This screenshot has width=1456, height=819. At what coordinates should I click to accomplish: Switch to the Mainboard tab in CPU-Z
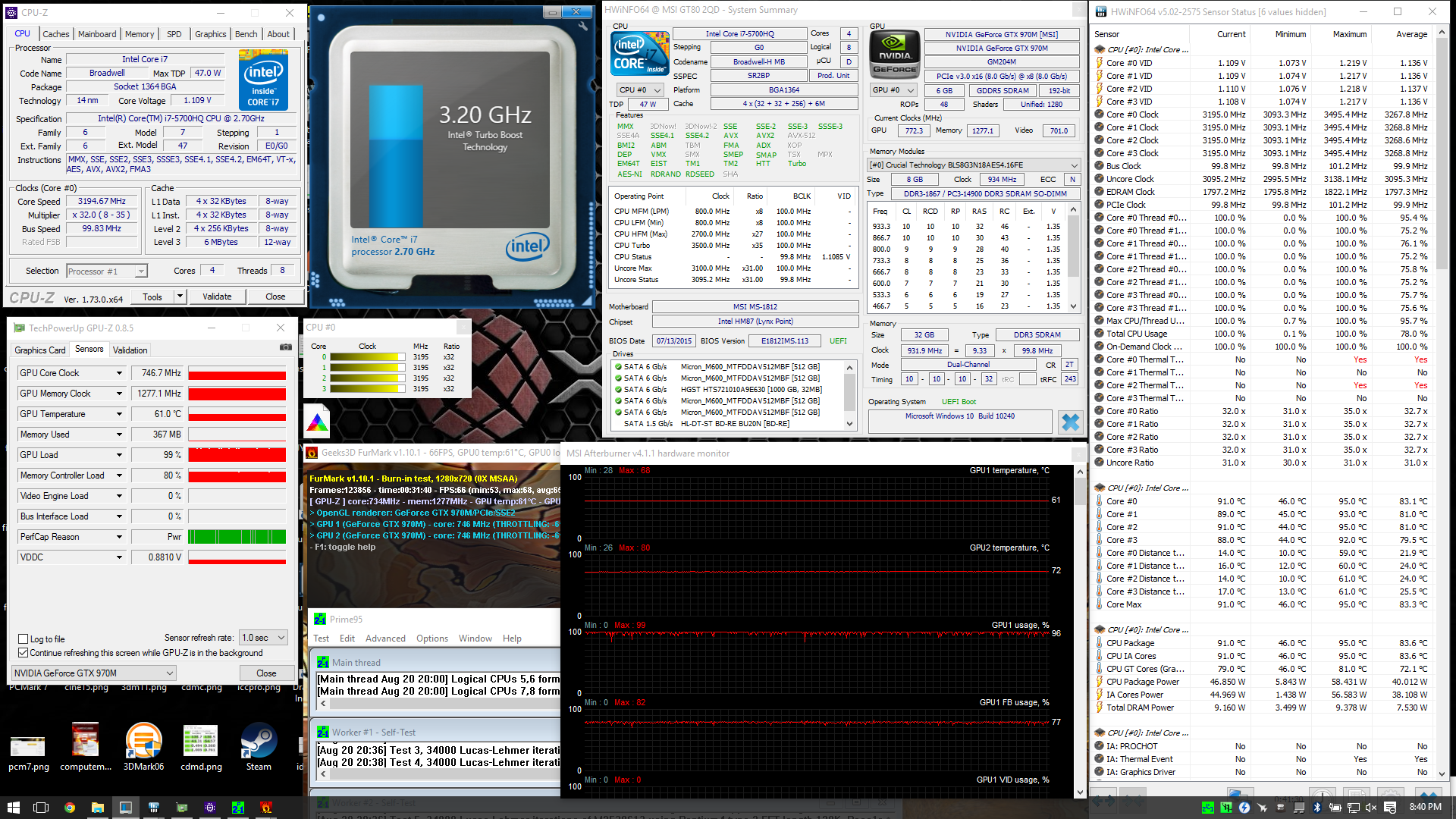point(97,34)
